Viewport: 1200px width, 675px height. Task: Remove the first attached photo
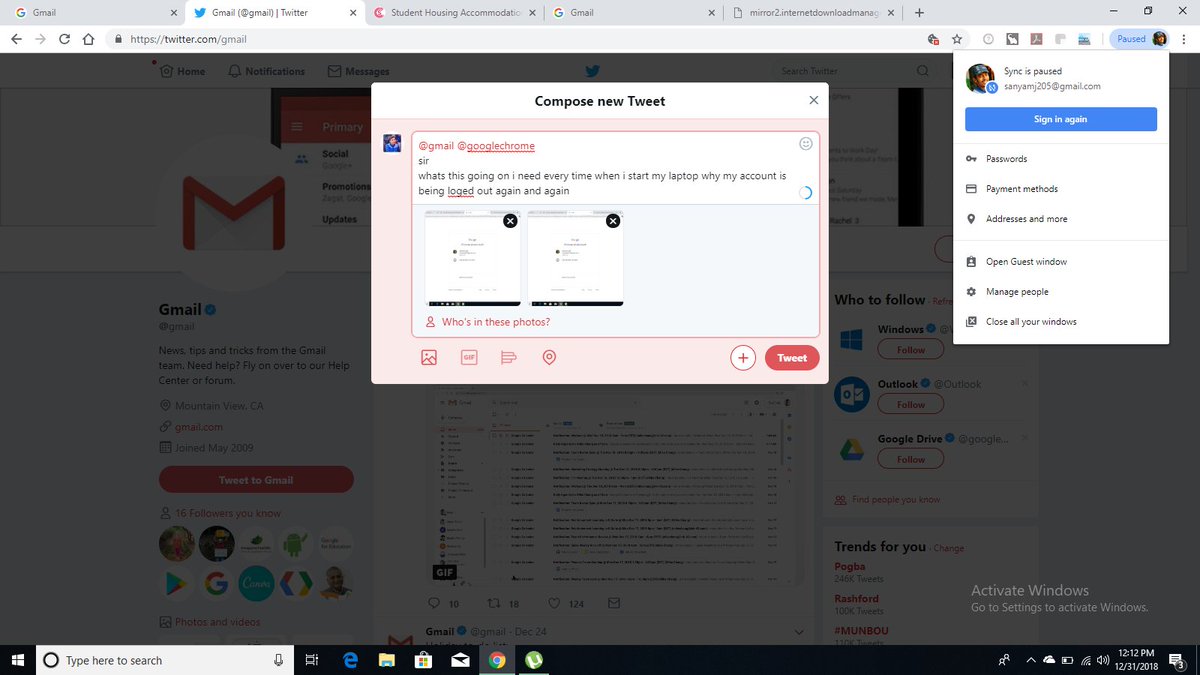510,221
